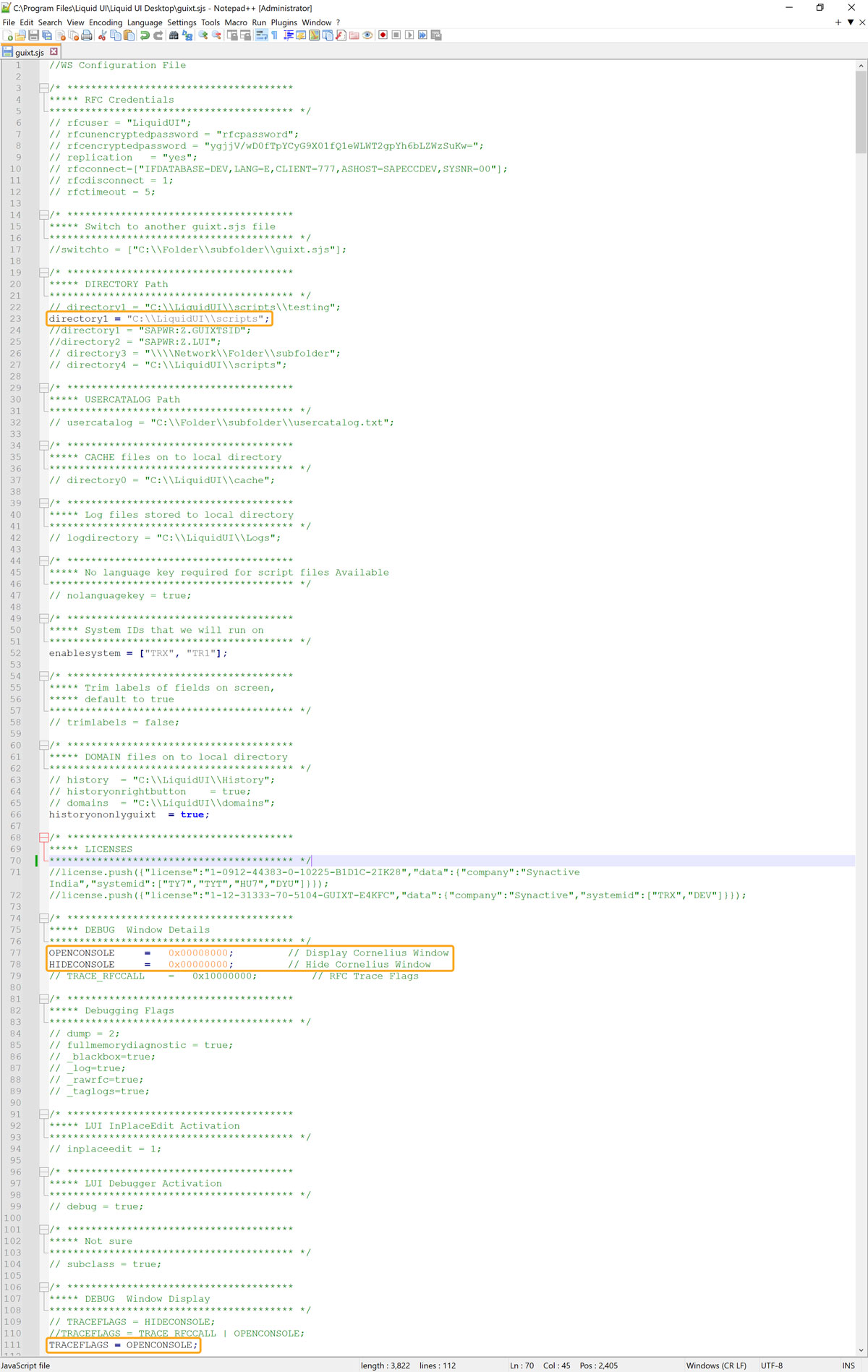
Task: Save the current guixt.sjs file
Action: click(x=33, y=35)
